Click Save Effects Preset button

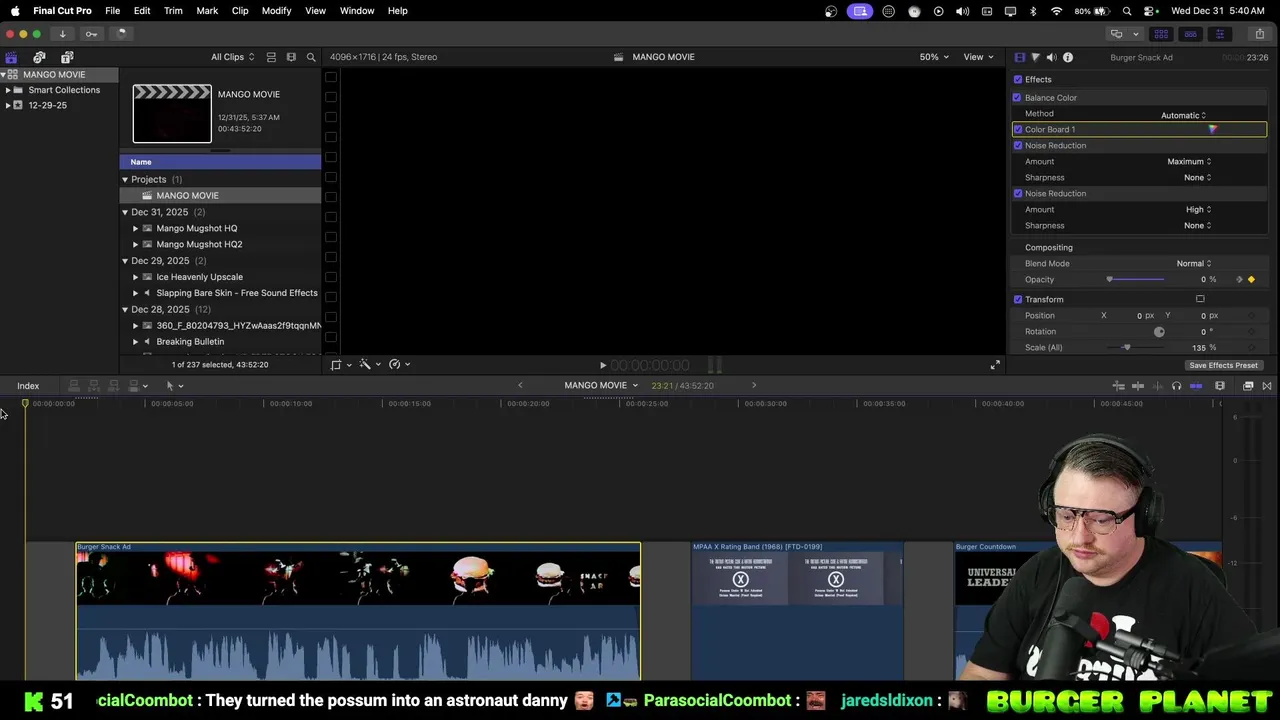pos(1223,365)
